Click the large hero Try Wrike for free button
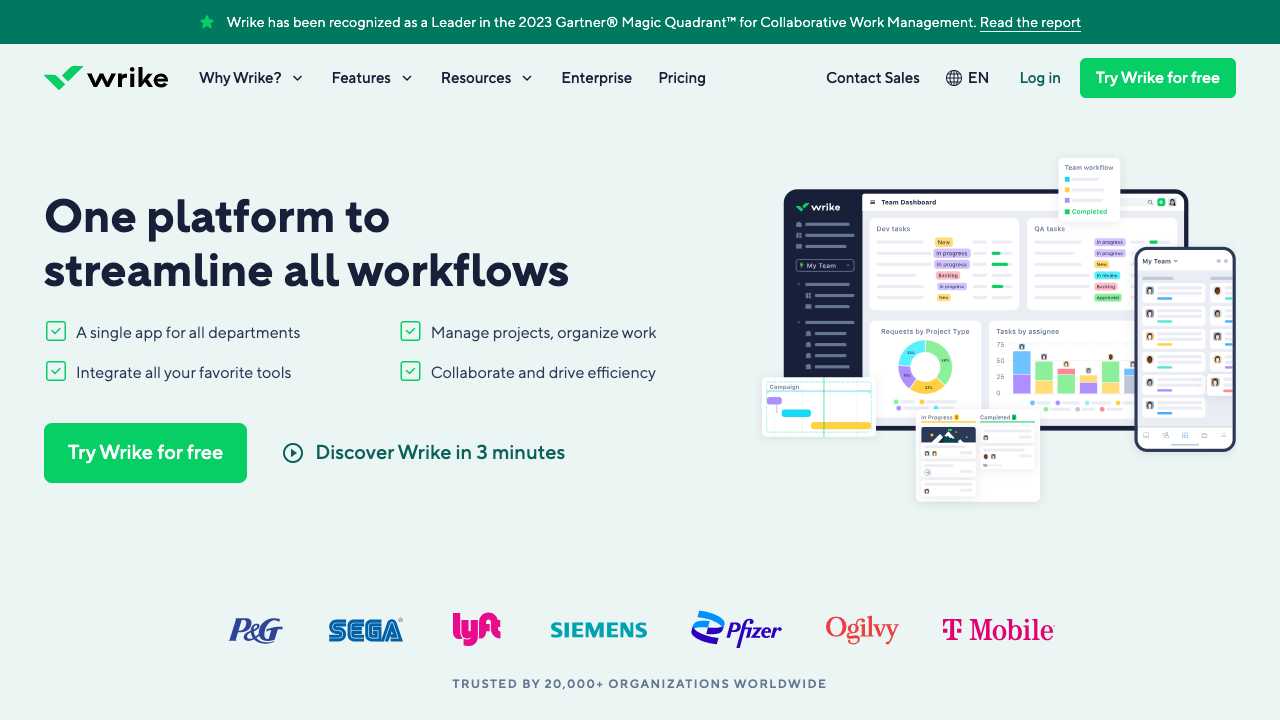The width and height of the screenshot is (1280, 720). [x=145, y=453]
